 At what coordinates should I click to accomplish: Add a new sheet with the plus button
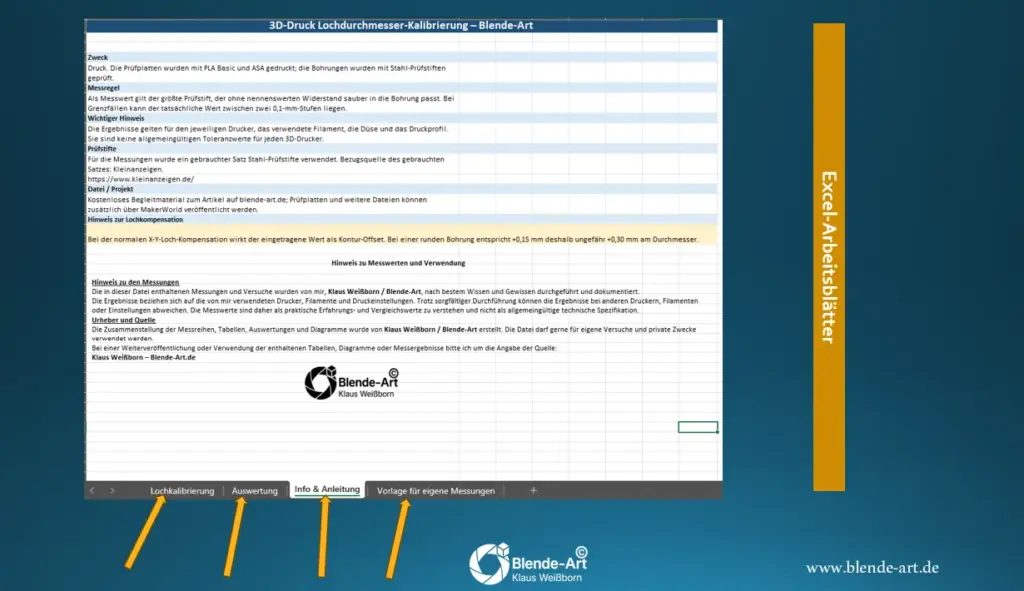click(x=533, y=490)
